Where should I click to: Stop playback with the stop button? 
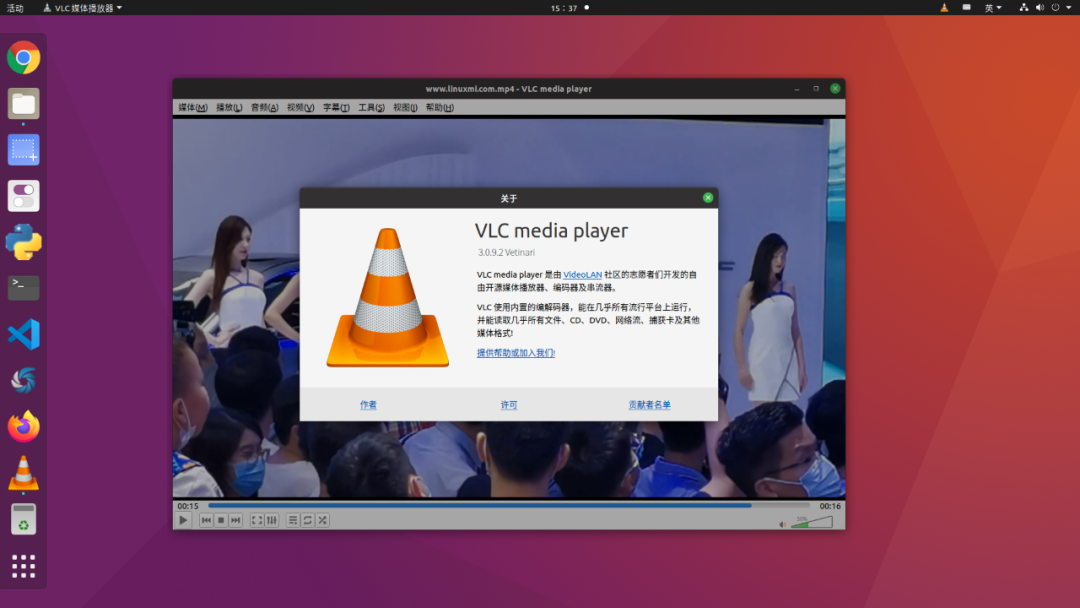pyautogui.click(x=220, y=521)
